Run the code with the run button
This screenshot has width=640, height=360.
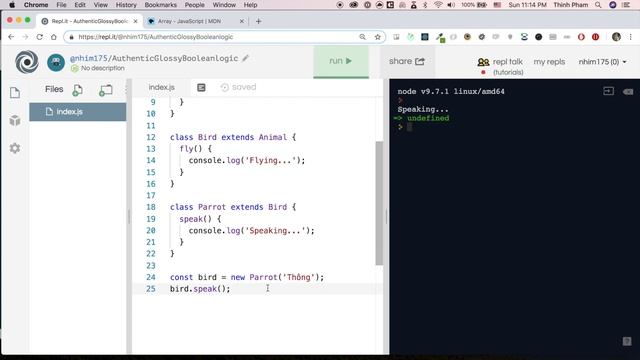click(341, 61)
